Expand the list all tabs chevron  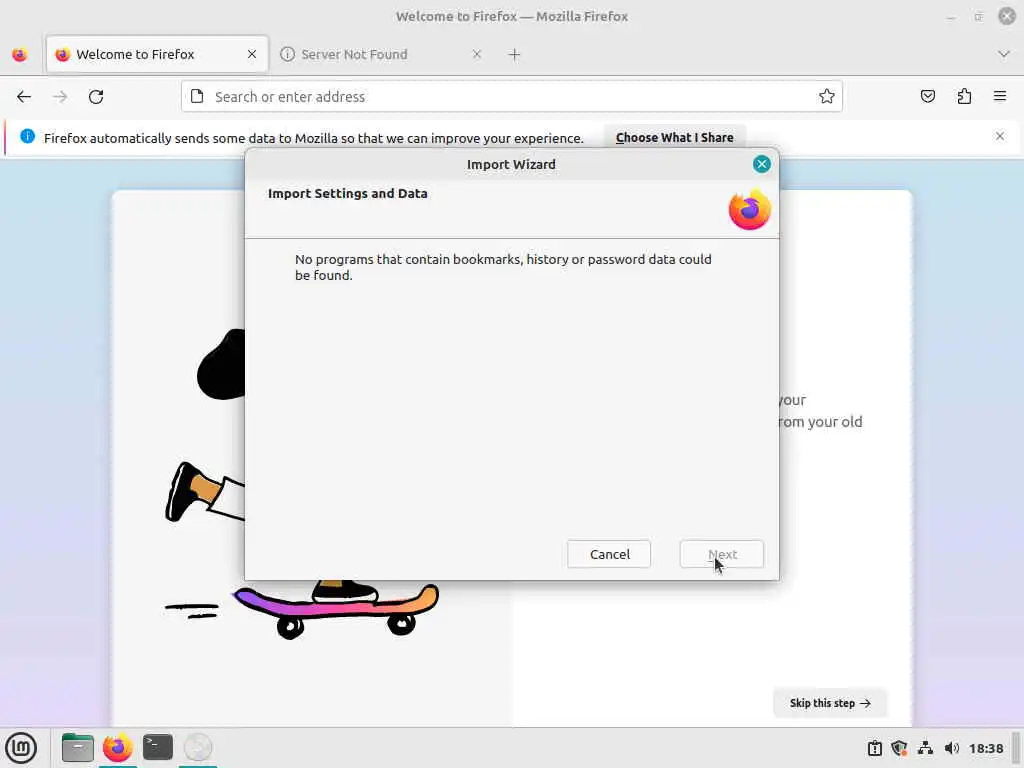(x=1004, y=54)
